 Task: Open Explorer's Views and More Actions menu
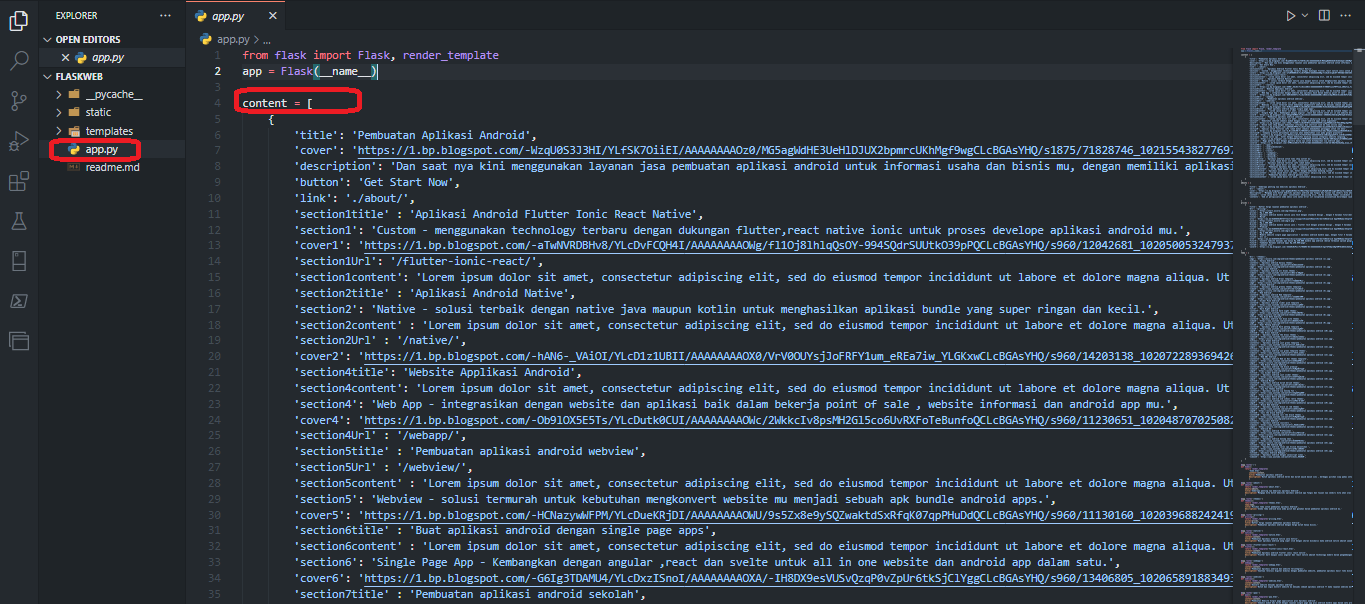(x=165, y=15)
